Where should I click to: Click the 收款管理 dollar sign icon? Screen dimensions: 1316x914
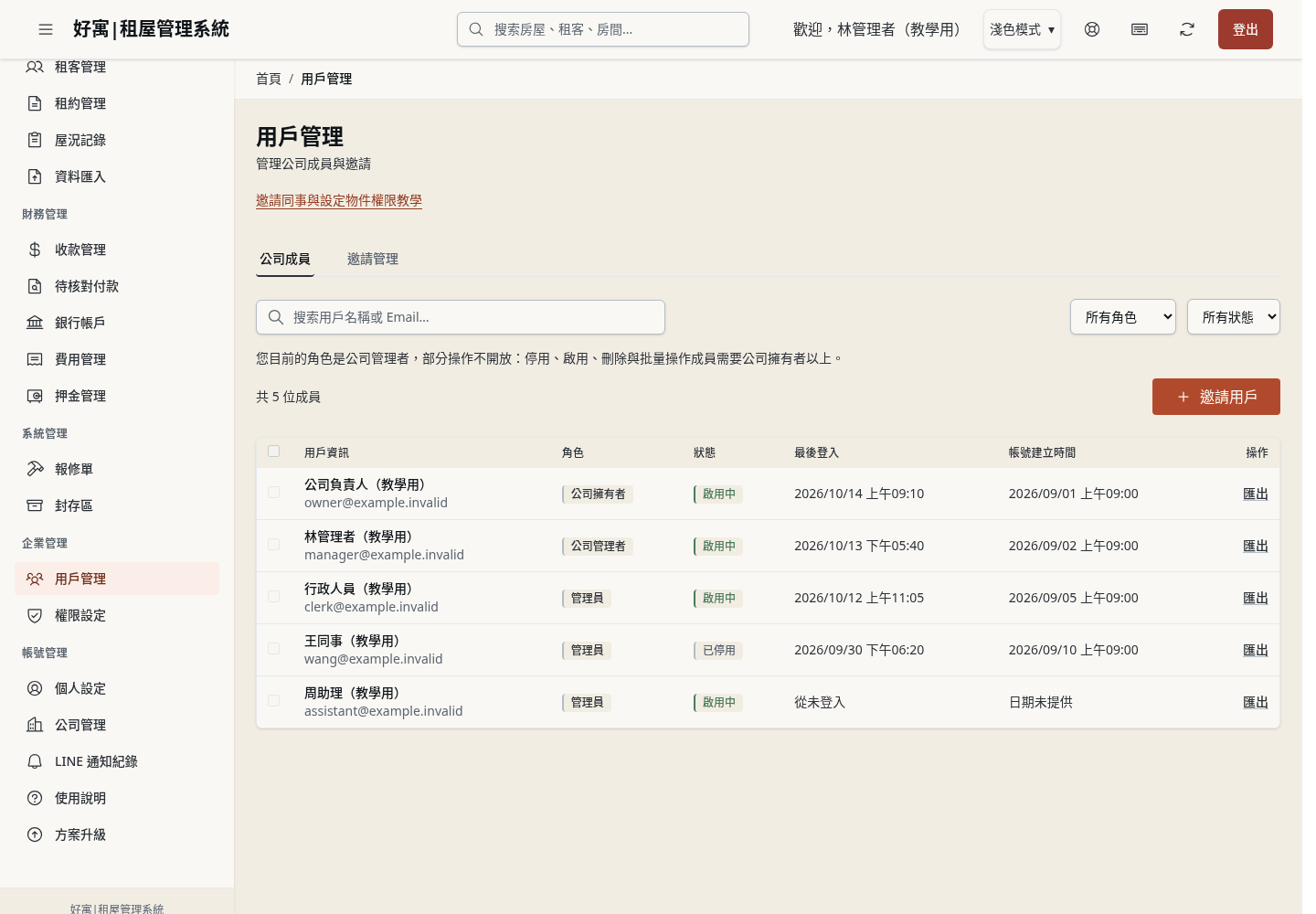[x=35, y=250]
